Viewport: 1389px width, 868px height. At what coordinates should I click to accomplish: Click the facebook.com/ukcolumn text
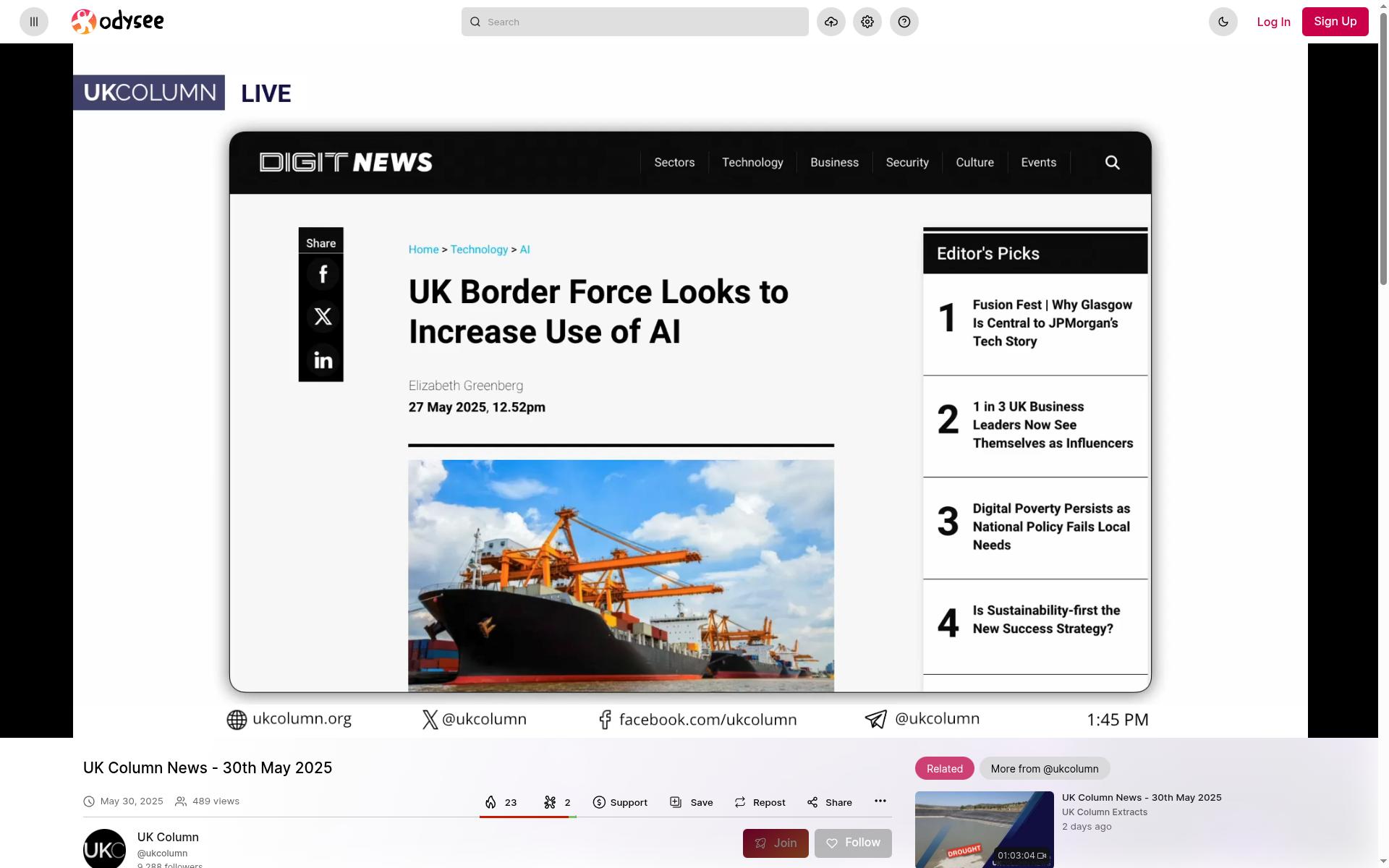(708, 720)
